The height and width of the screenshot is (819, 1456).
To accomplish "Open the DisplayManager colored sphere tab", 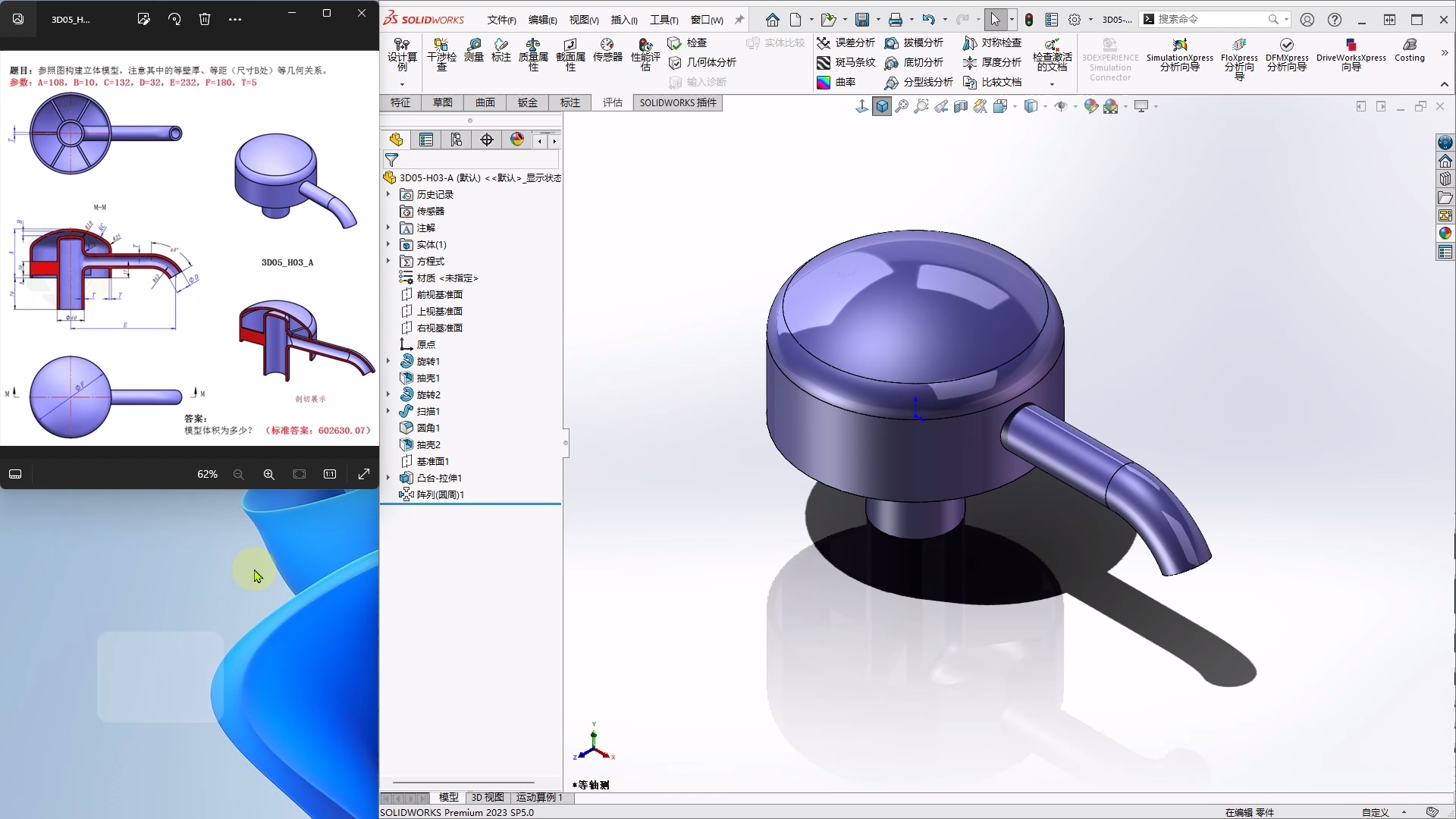I will pyautogui.click(x=516, y=140).
